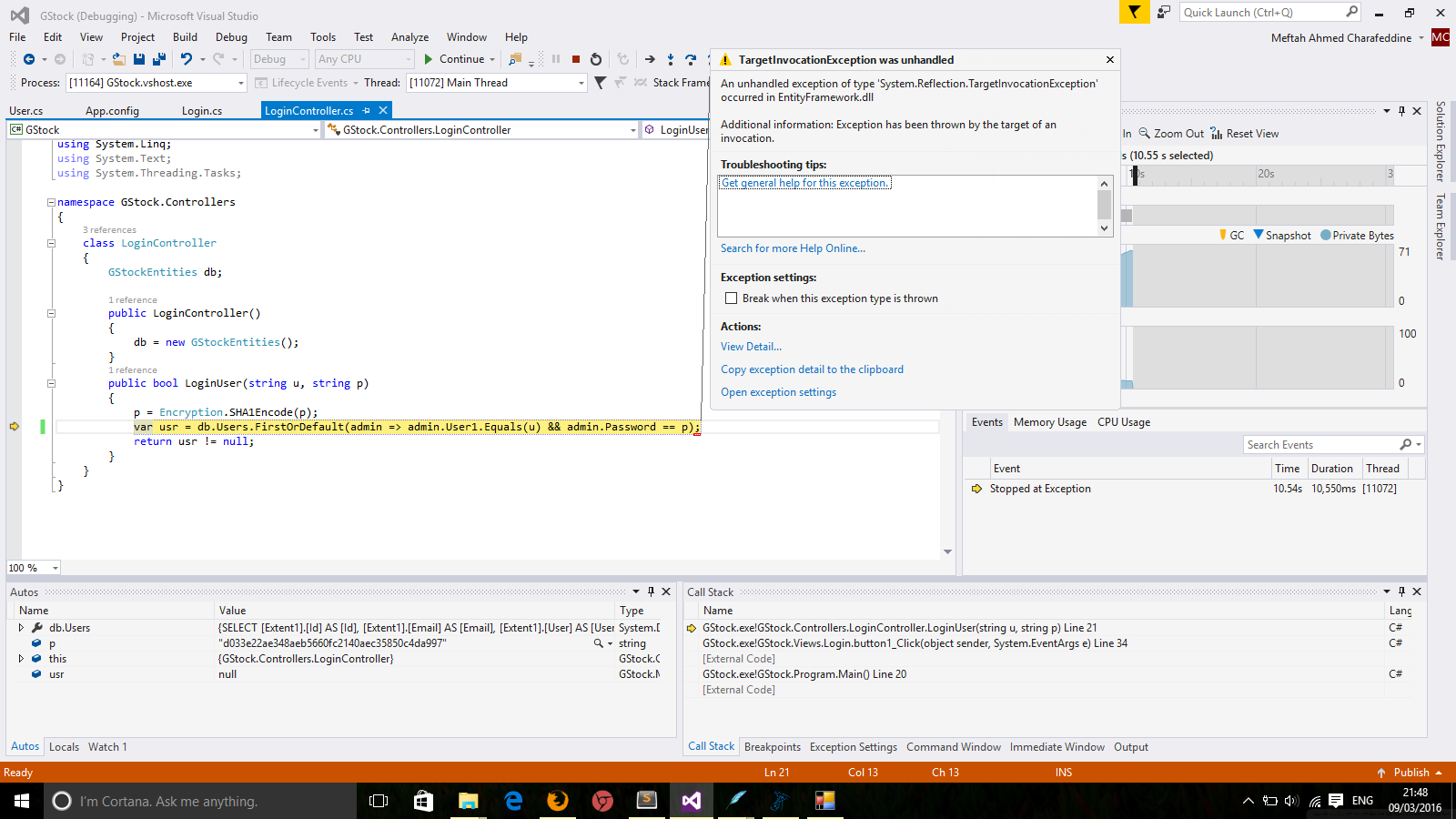Click Continue to resume debugging
This screenshot has width=1456, height=819.
(x=455, y=59)
